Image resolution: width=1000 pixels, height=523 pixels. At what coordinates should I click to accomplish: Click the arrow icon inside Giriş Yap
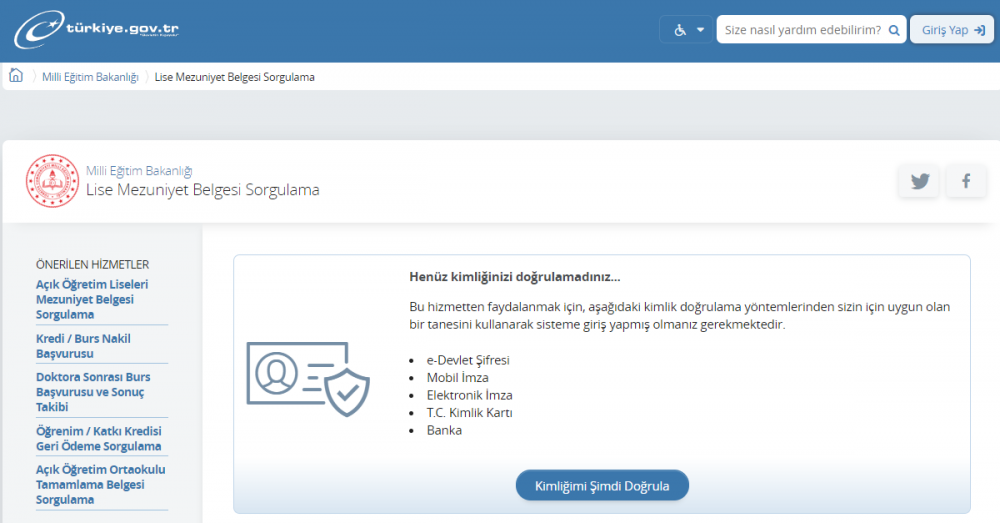pos(979,30)
